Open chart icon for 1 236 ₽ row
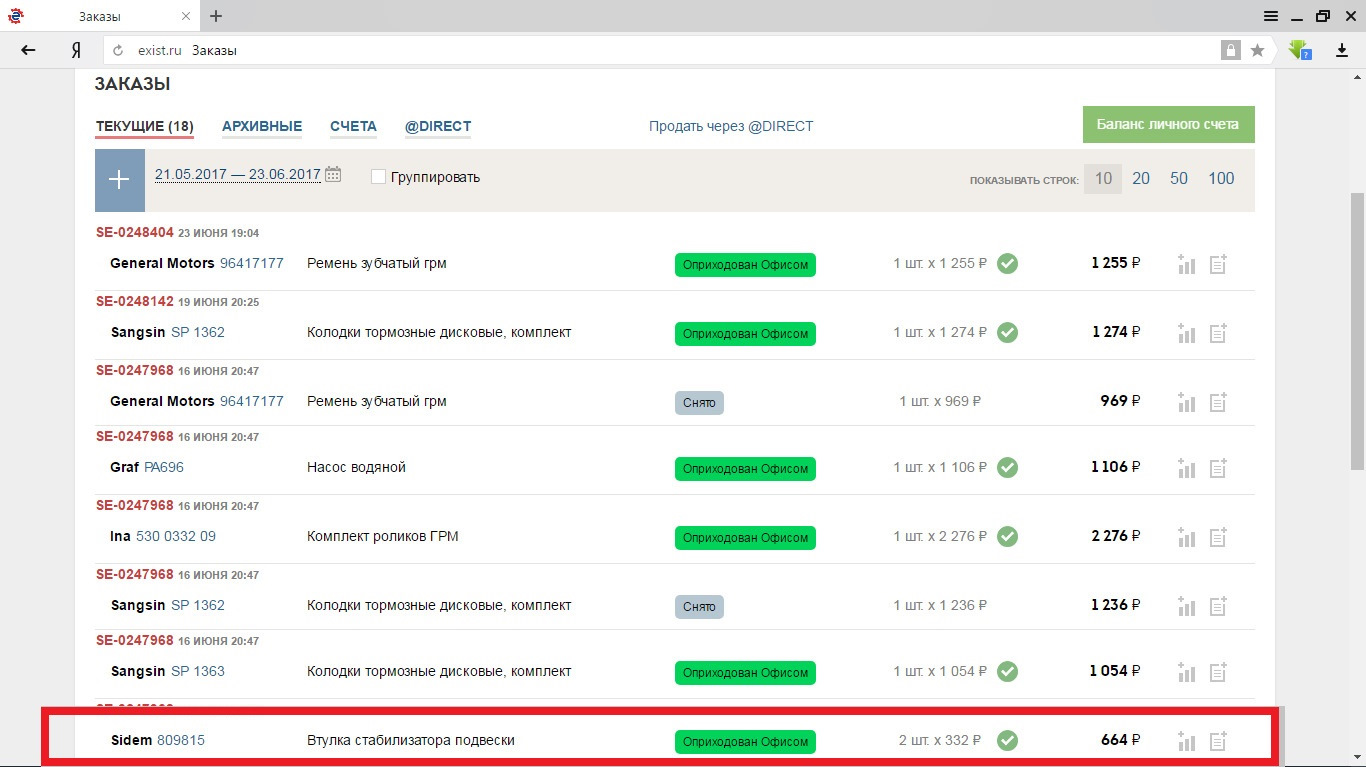The height and width of the screenshot is (767, 1366). pyautogui.click(x=1187, y=606)
